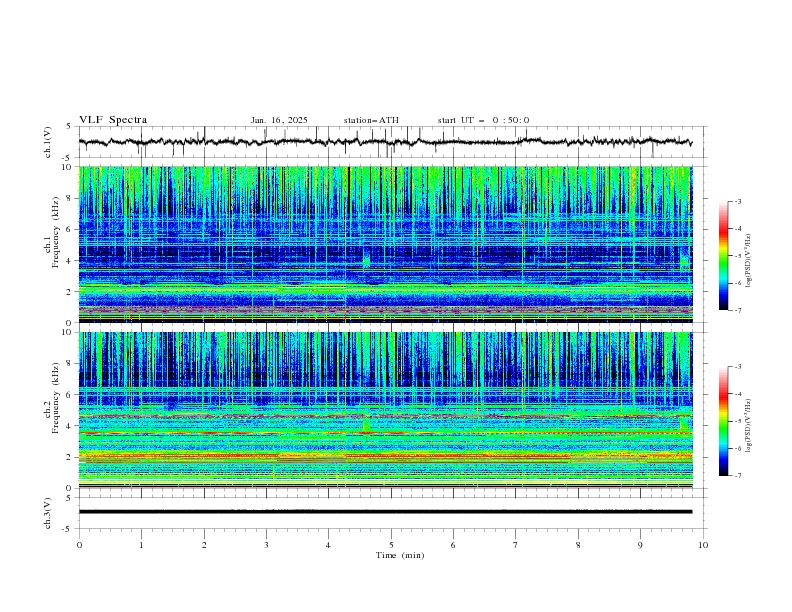792x612 pixels.
Task: Click the ch.1 colorbar "log(PSD)(V²/Hz)" label
Action: pos(748,260)
